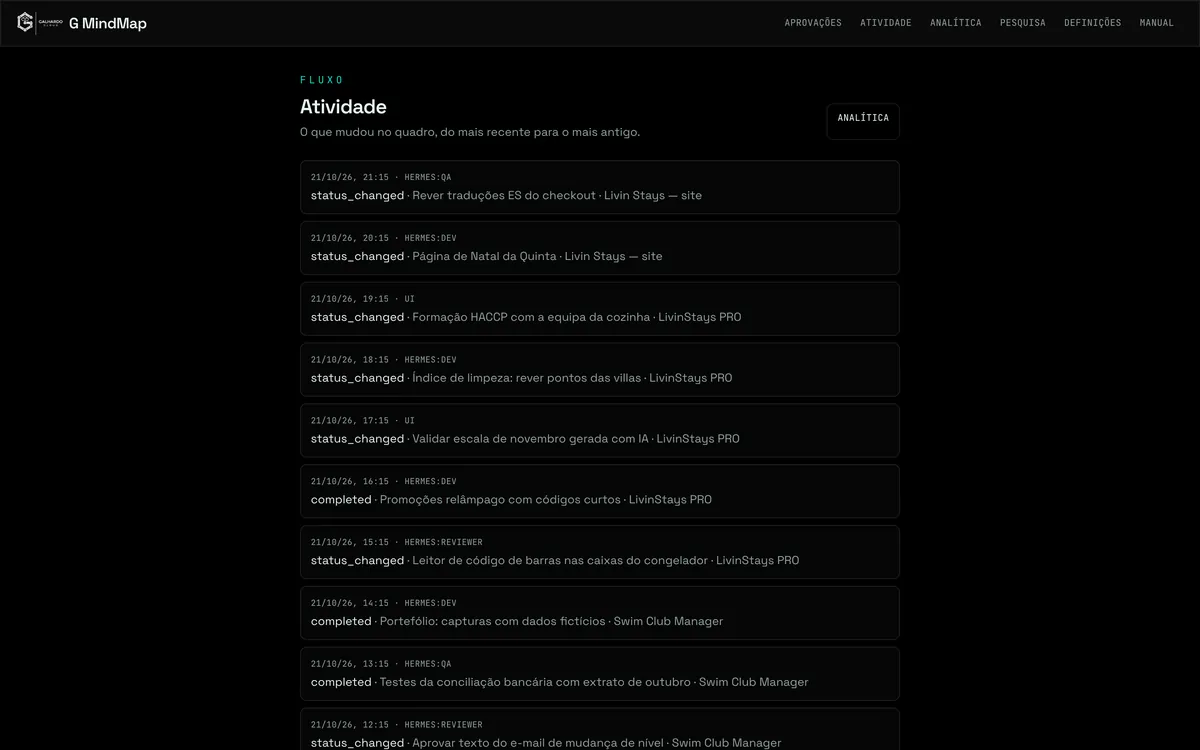Click the 15:15 HERMES:REVIEWER timestamp
This screenshot has height=750, width=1200.
coord(397,543)
